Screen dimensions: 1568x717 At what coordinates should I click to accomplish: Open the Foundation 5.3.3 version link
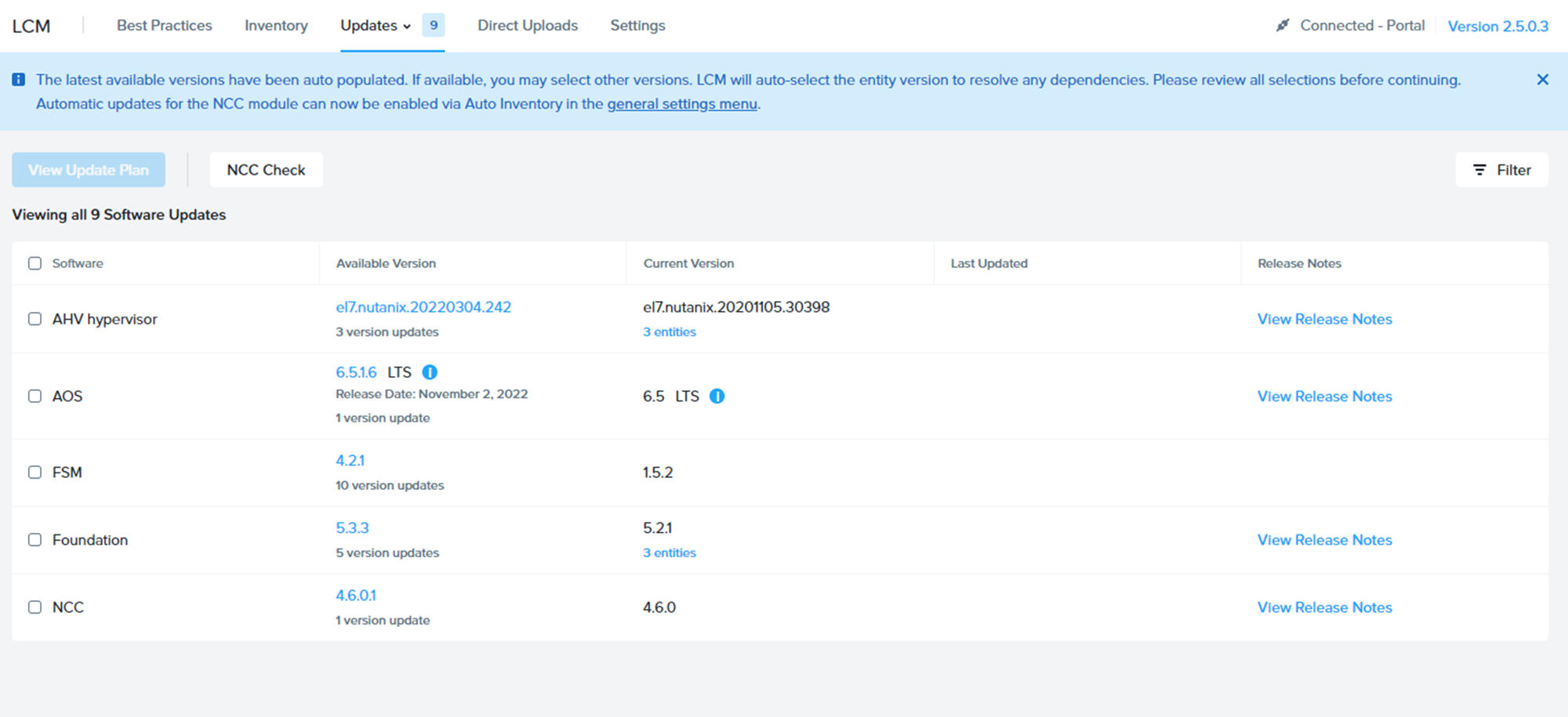[352, 527]
